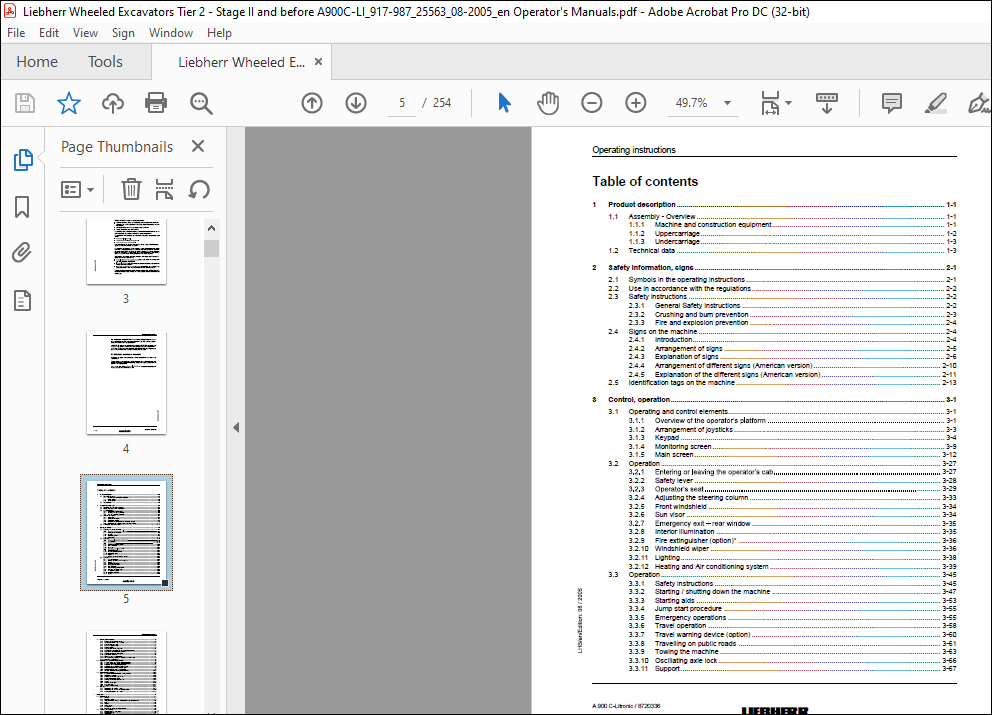Click 'Windshield wiper' contents line
Viewport: 992px width, 715px height.
(681, 549)
